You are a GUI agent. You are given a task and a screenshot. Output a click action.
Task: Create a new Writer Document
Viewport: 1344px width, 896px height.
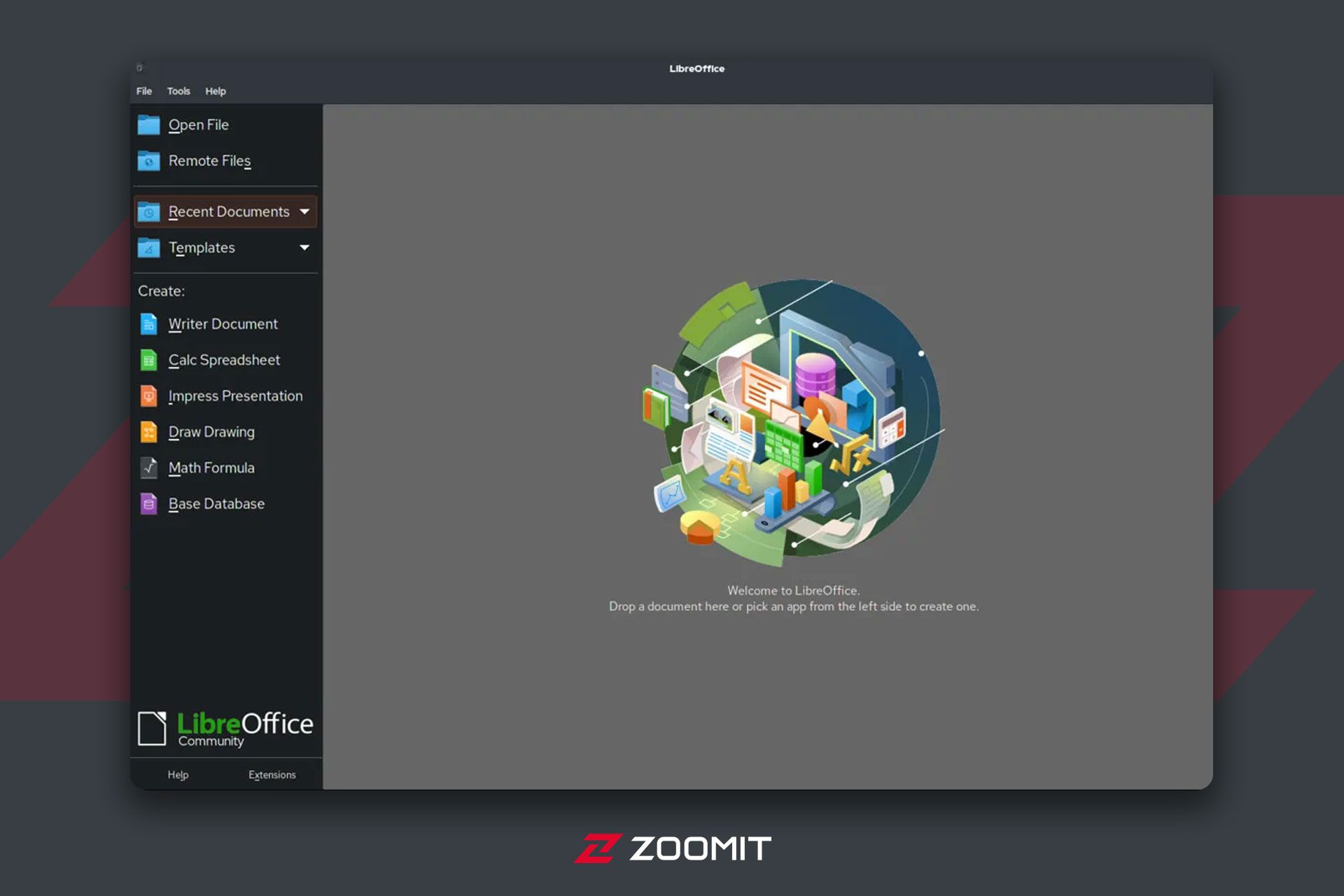click(223, 324)
